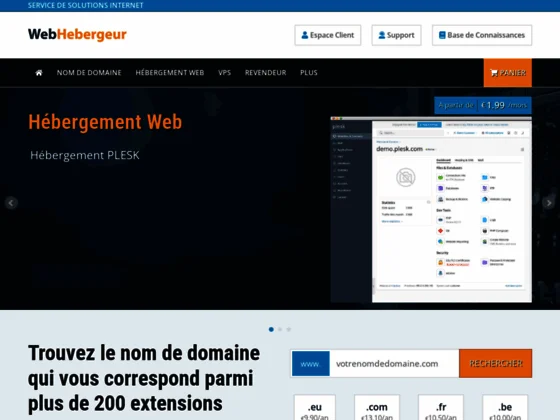
Task: Open the Nom de Domaine menu
Action: tap(89, 72)
